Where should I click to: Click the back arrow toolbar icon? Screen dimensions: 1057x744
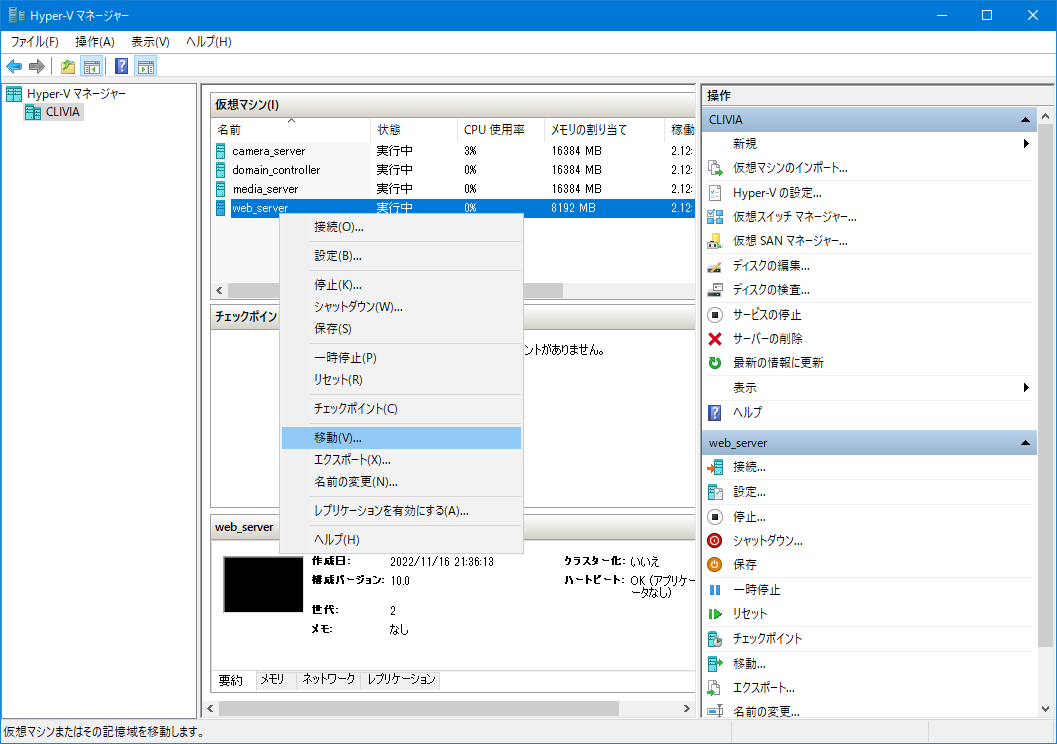pos(14,66)
